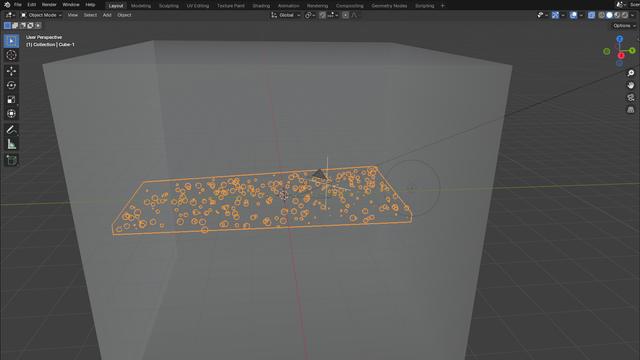Switch to Rendered viewport shading
Image resolution: width=640 pixels, height=360 pixels.
pyautogui.click(x=625, y=15)
